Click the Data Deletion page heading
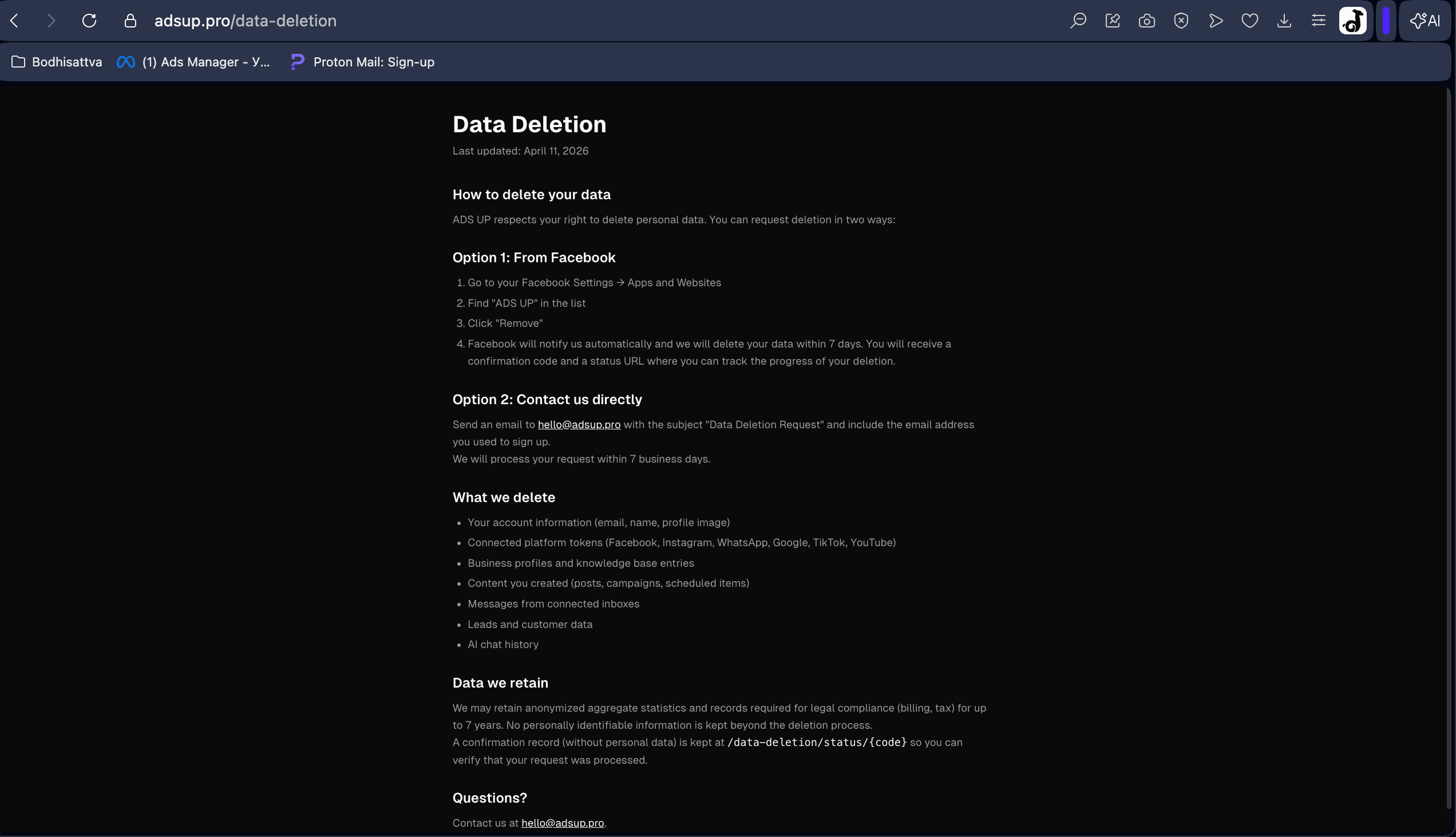Viewport: 1456px width, 837px height. point(529,124)
